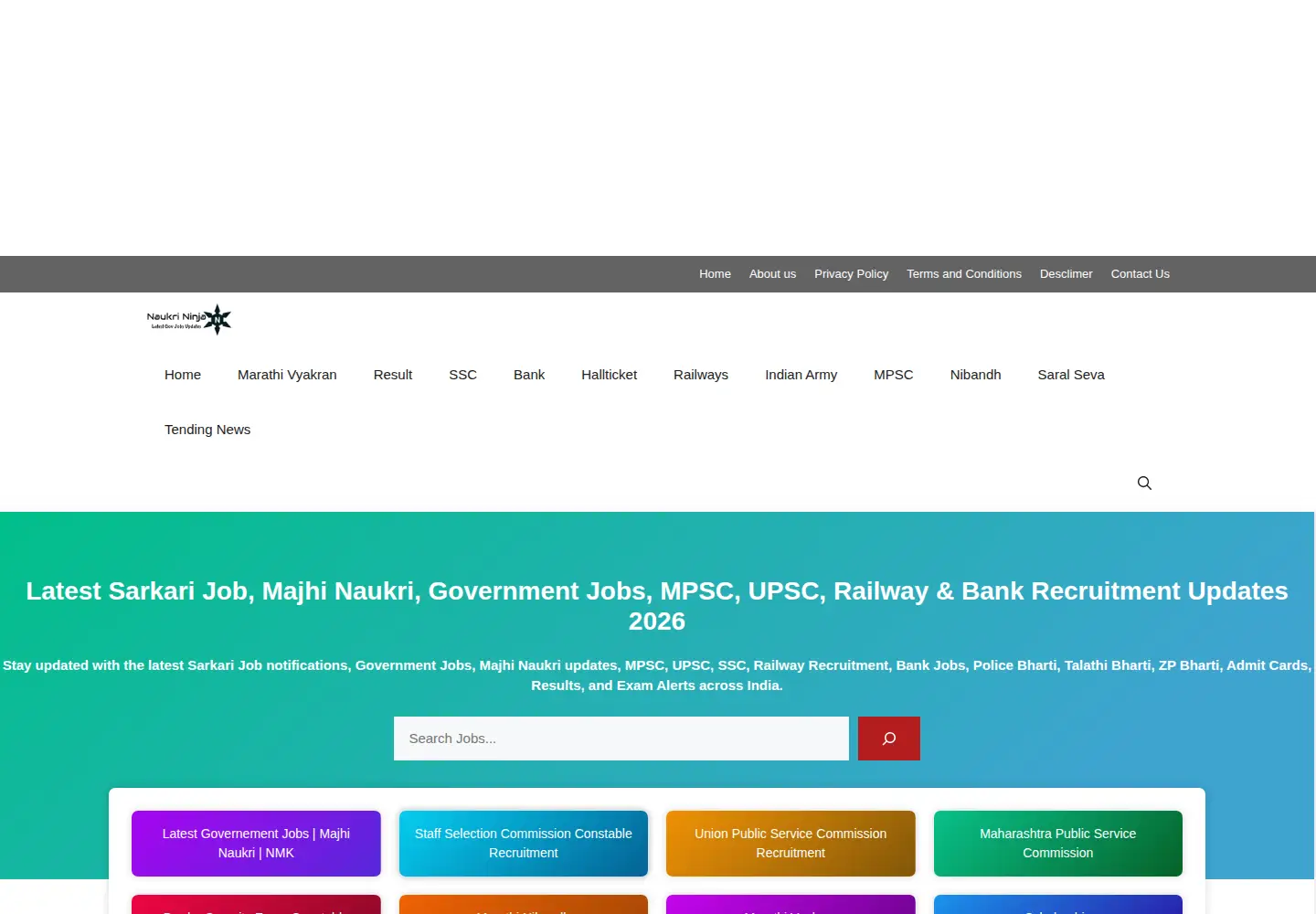Open Staff Selection Commission Constable Recruitment card
Image resolution: width=1316 pixels, height=914 pixels.
(x=524, y=844)
